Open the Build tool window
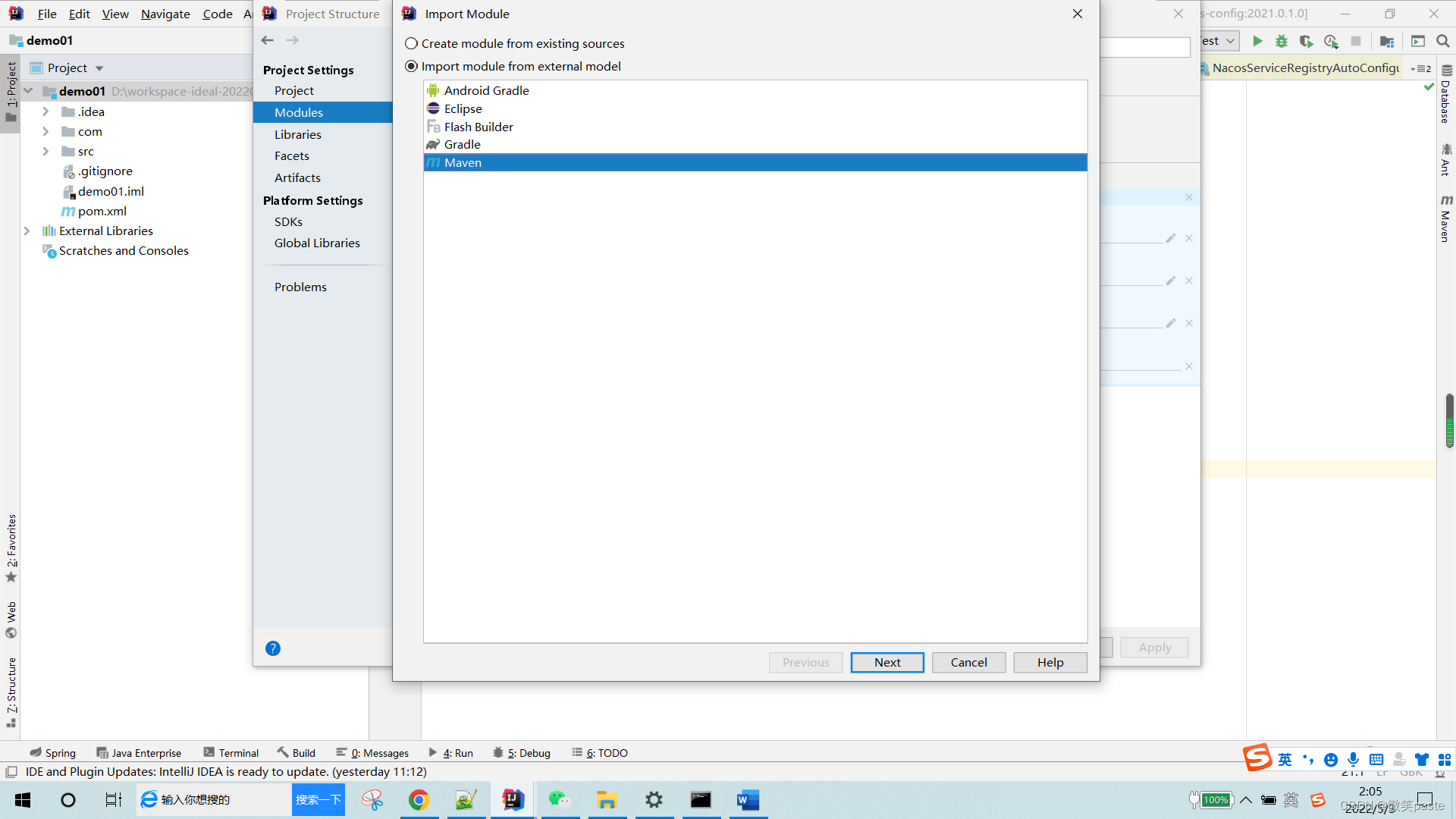The image size is (1456, 819). tap(297, 752)
